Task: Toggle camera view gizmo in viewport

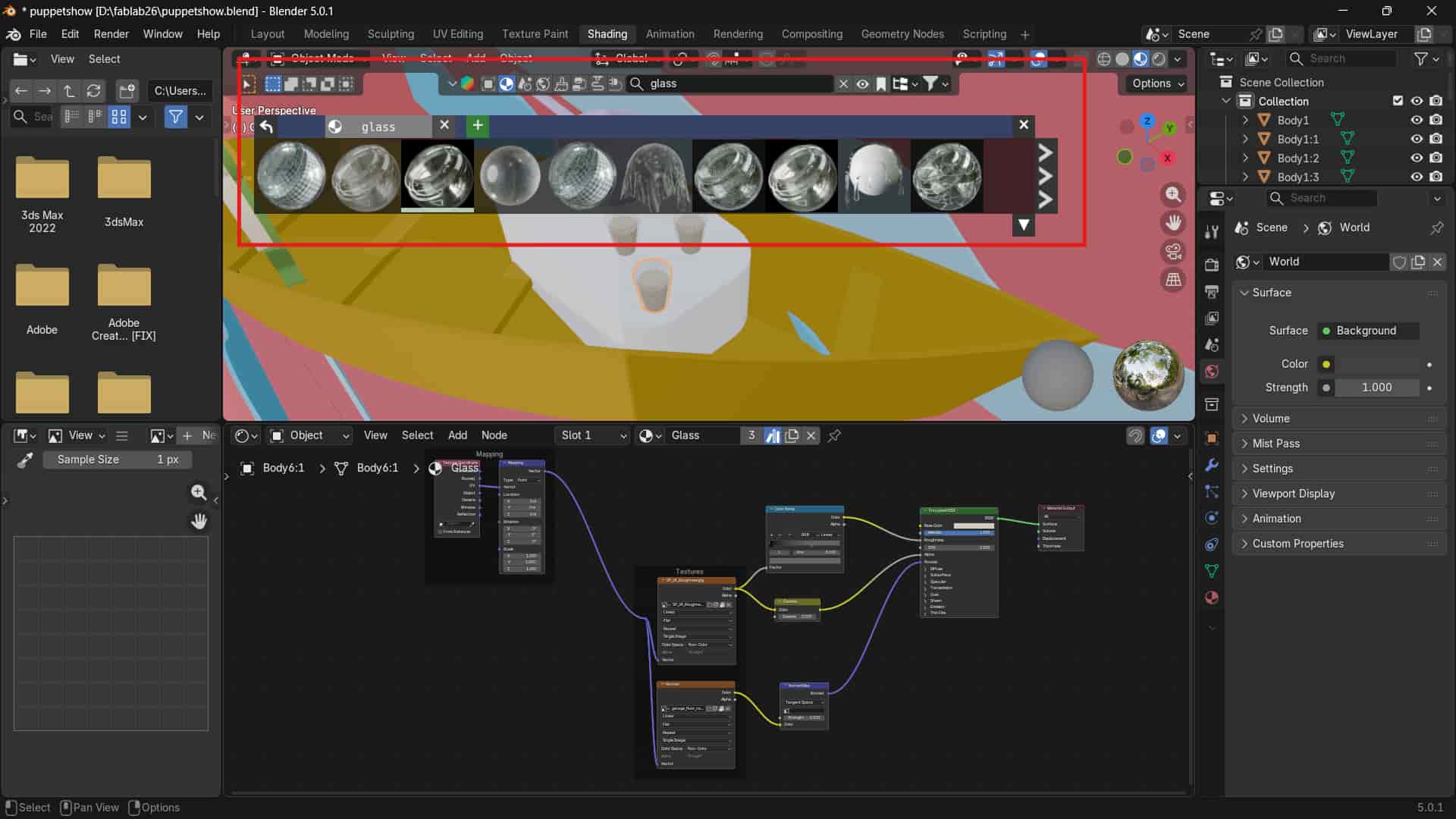Action: tap(1173, 251)
